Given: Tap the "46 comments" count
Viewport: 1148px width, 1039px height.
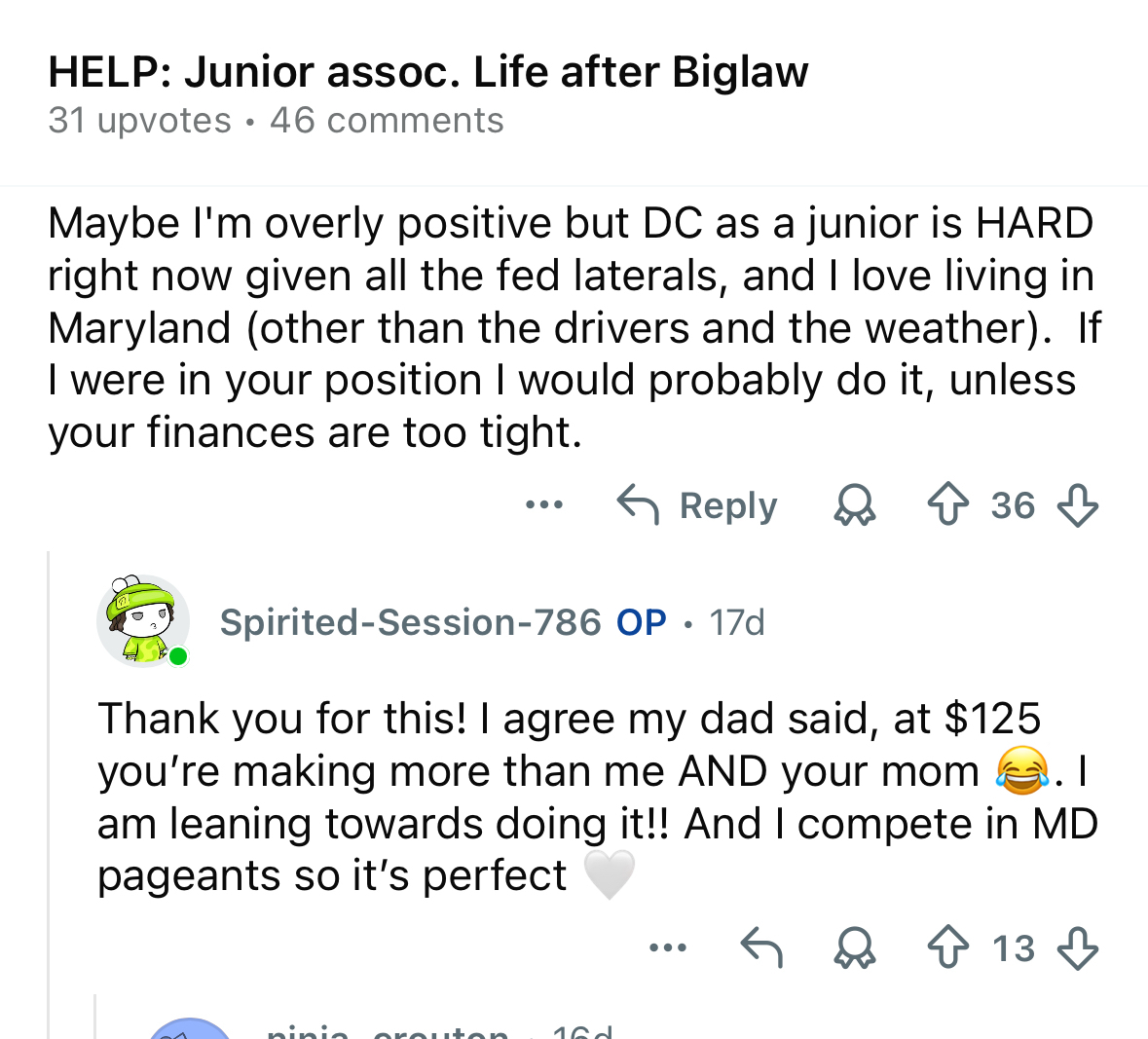Looking at the screenshot, I should 387,121.
